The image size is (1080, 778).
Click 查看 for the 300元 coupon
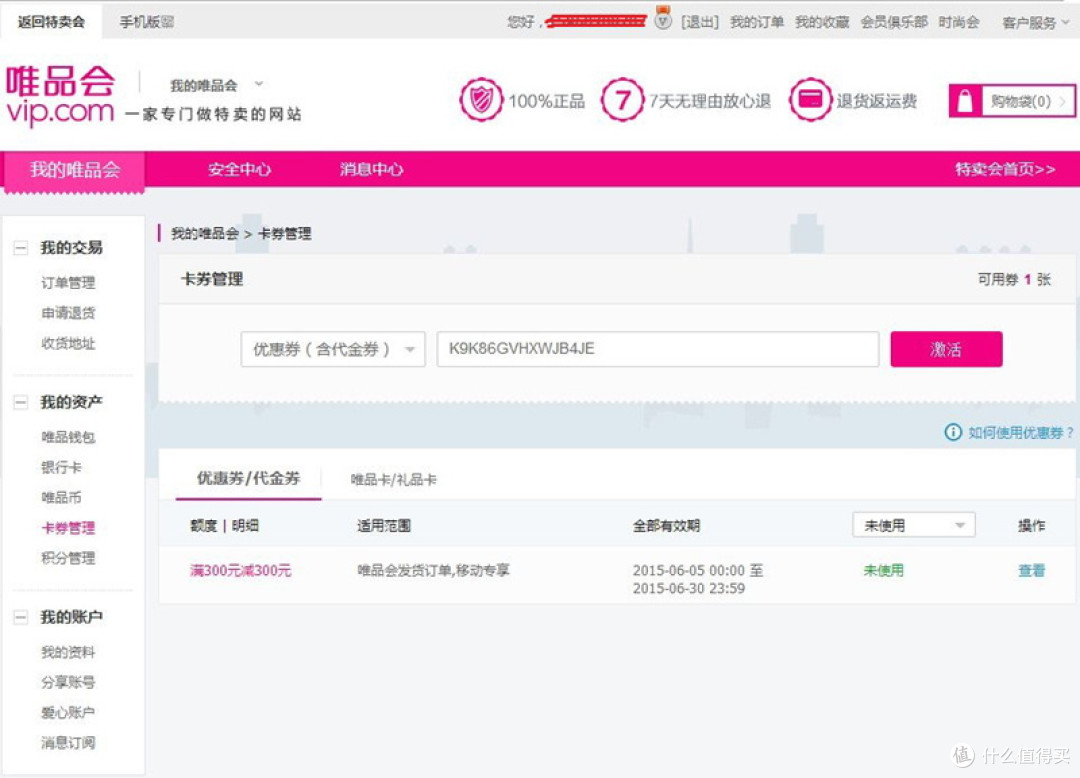coord(1031,570)
